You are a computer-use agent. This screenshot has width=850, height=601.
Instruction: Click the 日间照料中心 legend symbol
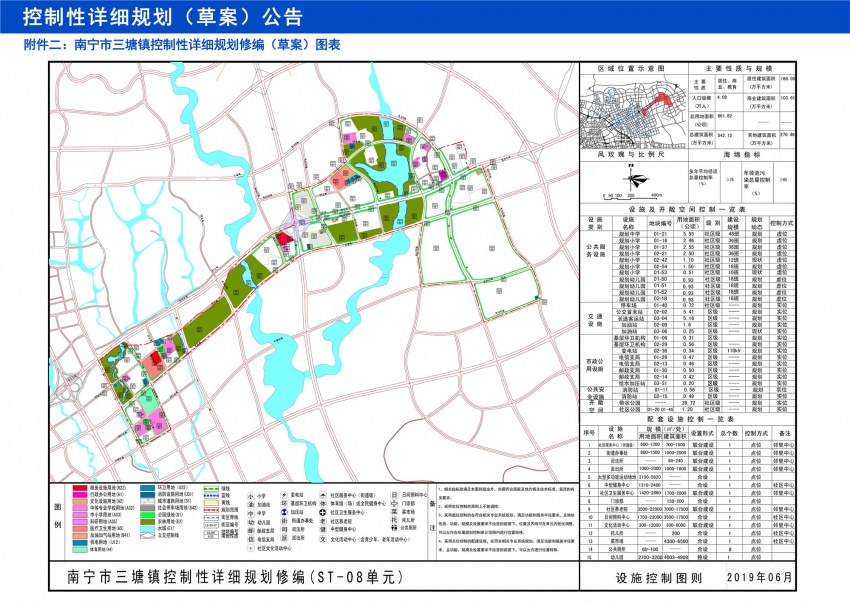[x=394, y=495]
